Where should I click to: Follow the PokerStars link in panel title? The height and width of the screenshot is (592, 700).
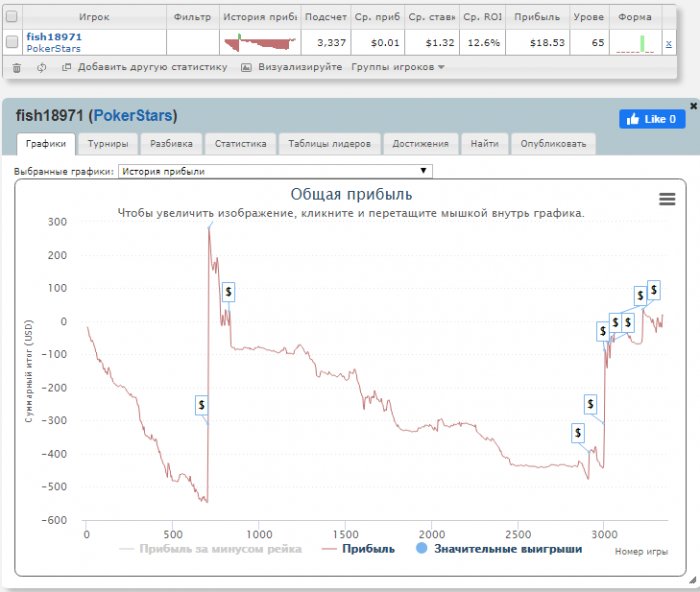point(133,116)
